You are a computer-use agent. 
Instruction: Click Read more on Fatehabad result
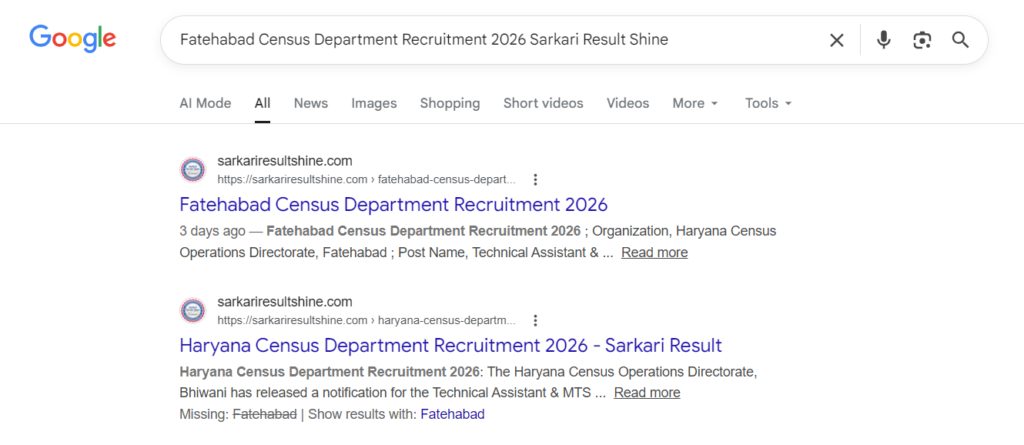click(654, 253)
